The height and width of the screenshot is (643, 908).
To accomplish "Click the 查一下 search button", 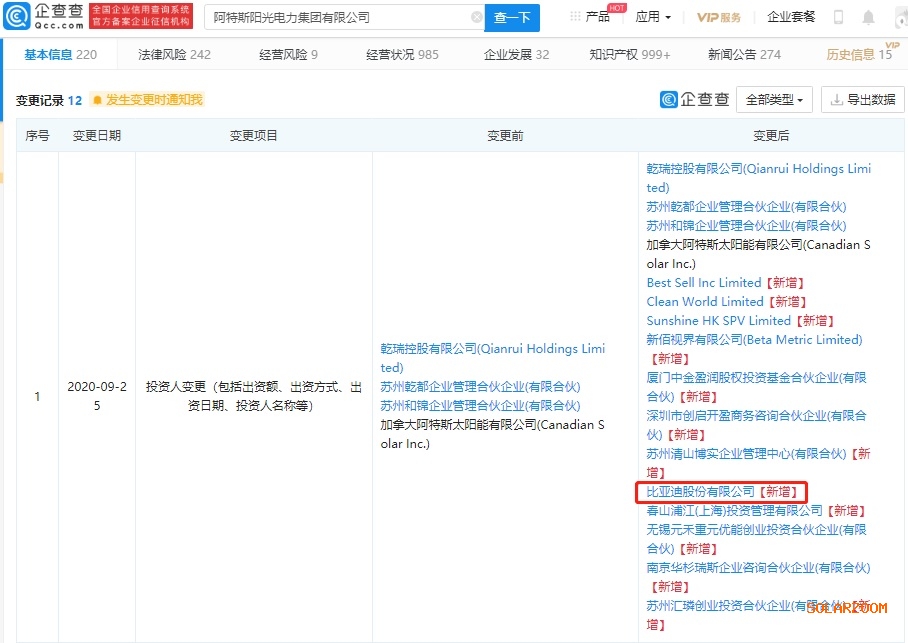I will tap(512, 17).
